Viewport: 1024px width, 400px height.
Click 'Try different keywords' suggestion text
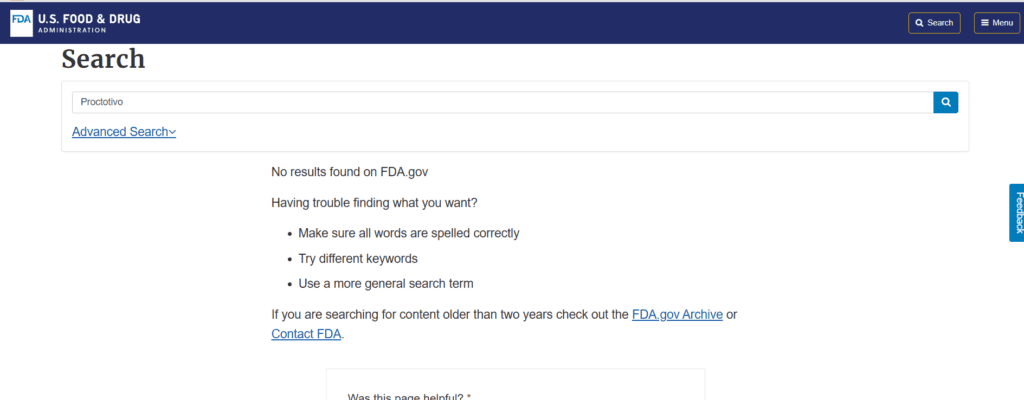358,258
